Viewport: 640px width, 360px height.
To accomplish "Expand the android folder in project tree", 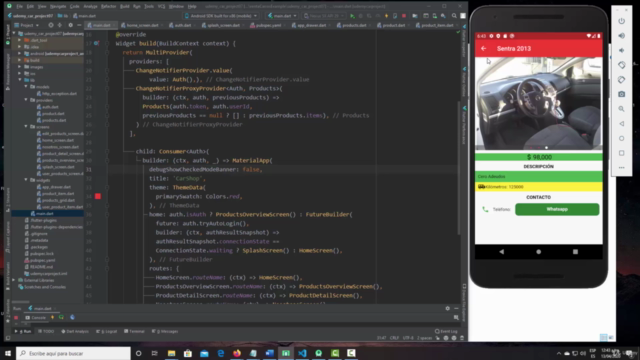I will coord(20,53).
